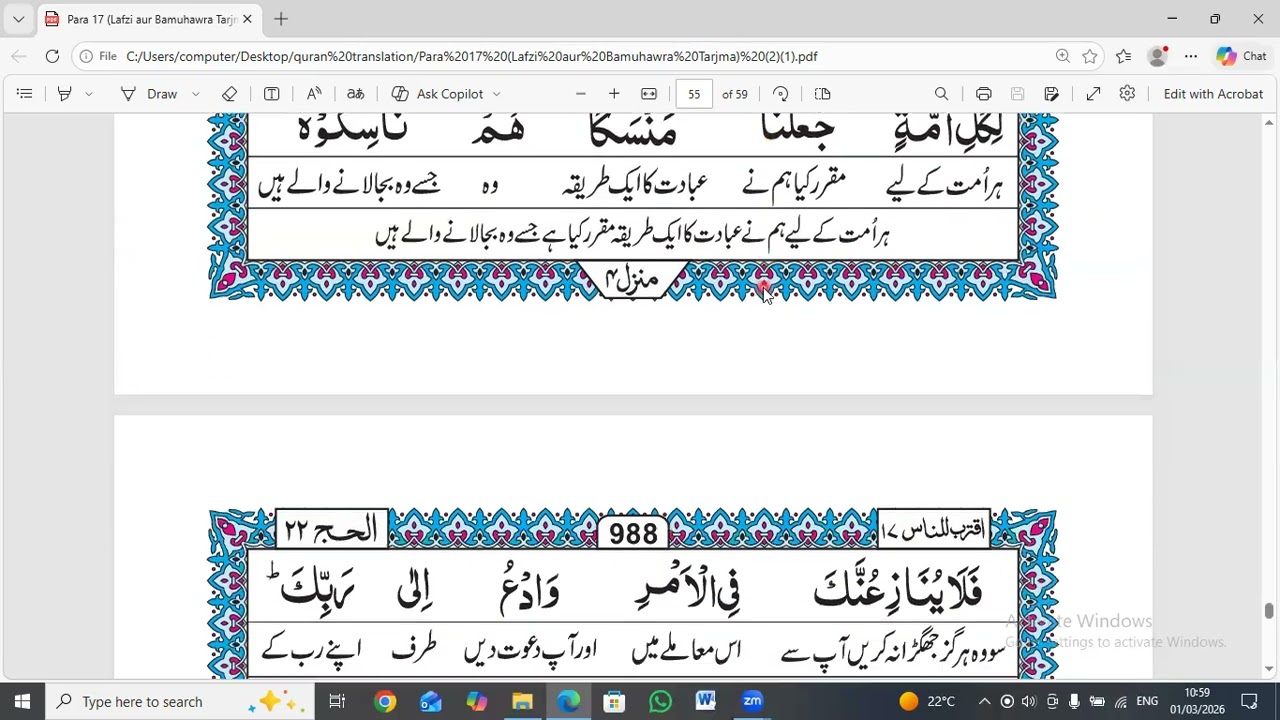The width and height of the screenshot is (1280, 720).
Task: Zoom out the PDF page
Action: click(x=580, y=94)
